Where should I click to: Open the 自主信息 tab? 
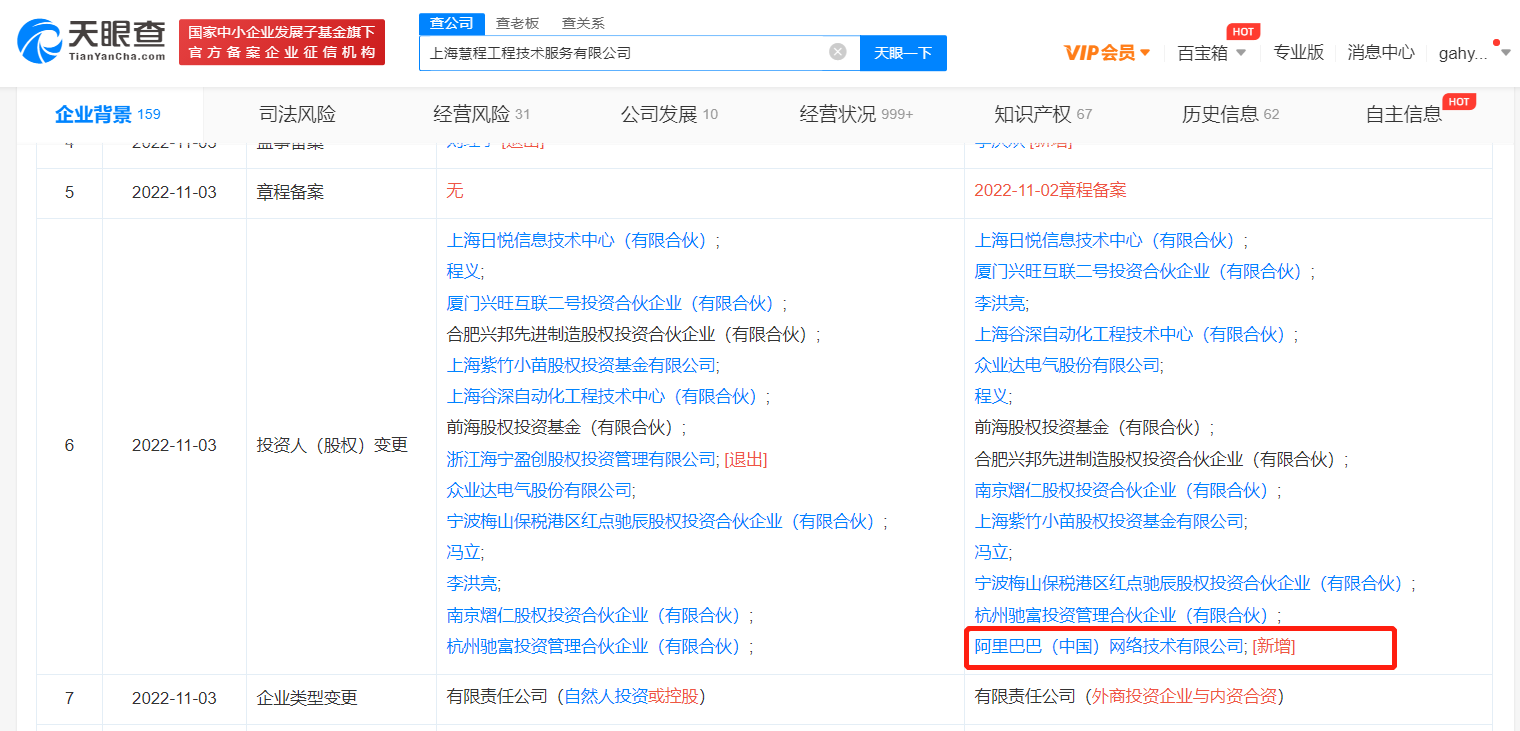pos(1404,114)
